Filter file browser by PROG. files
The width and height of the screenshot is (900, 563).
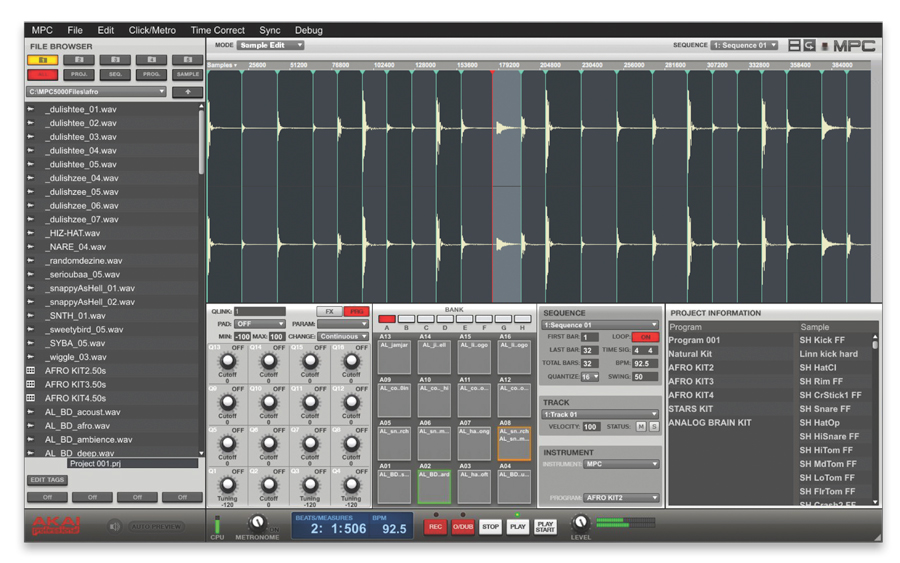point(152,75)
